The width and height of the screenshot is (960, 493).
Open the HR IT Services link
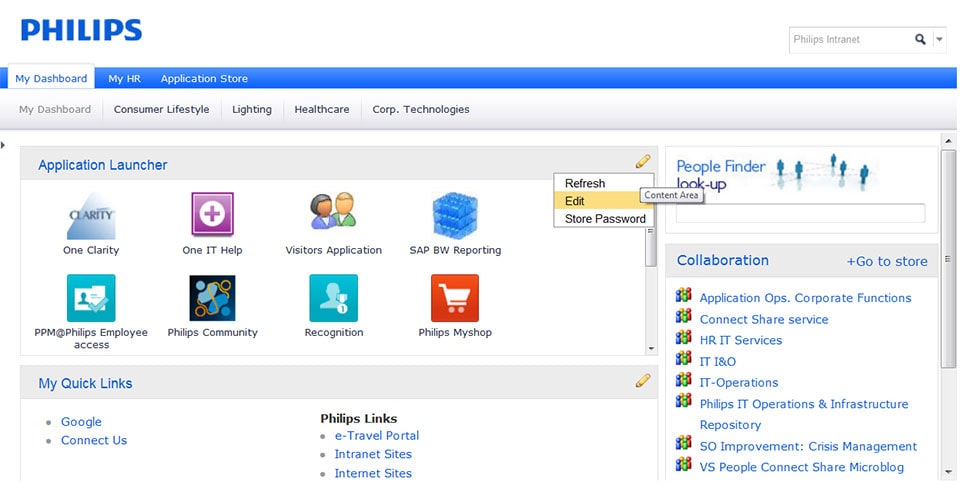(x=741, y=341)
